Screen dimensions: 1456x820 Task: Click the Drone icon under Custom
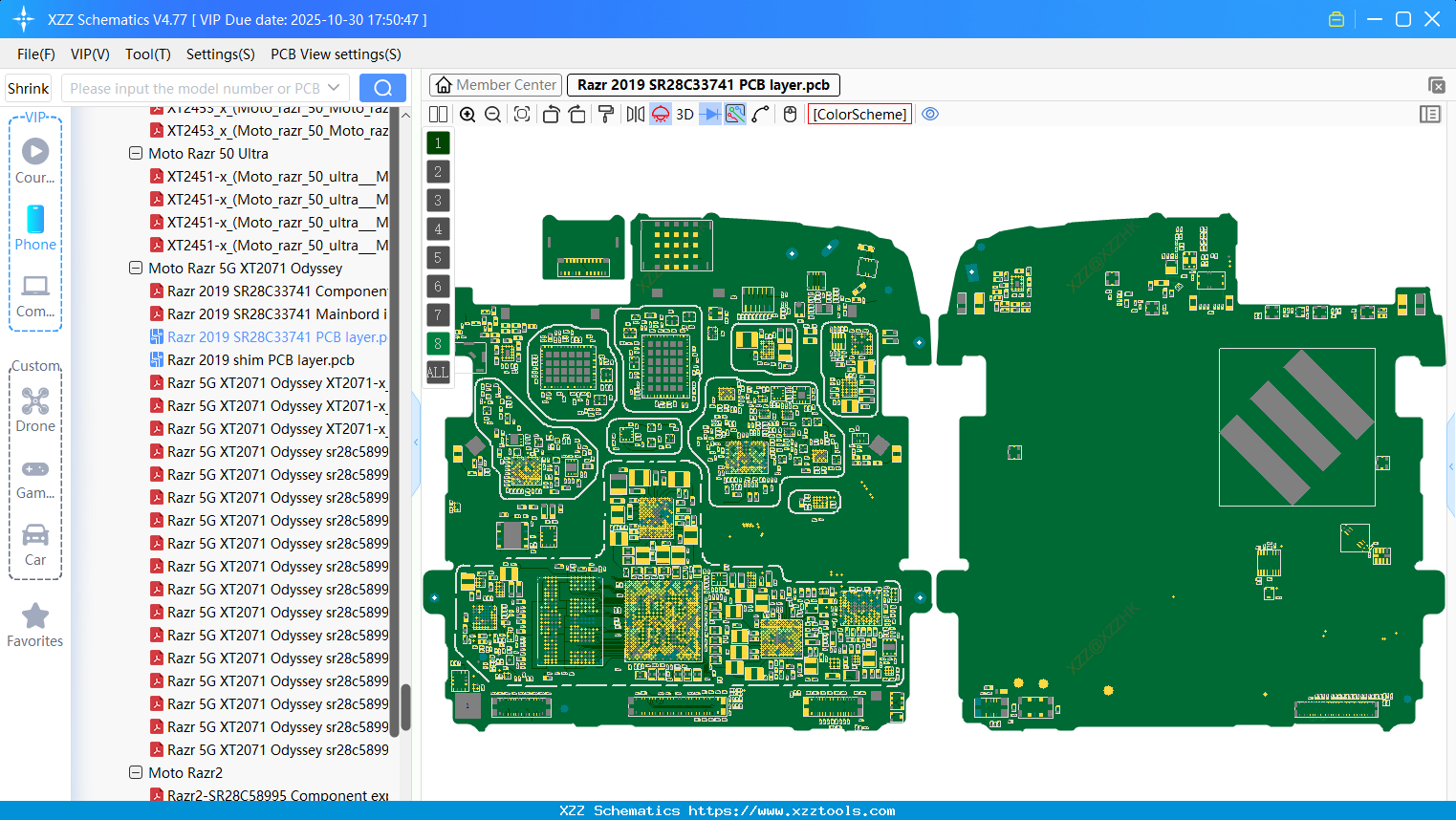[x=35, y=401]
